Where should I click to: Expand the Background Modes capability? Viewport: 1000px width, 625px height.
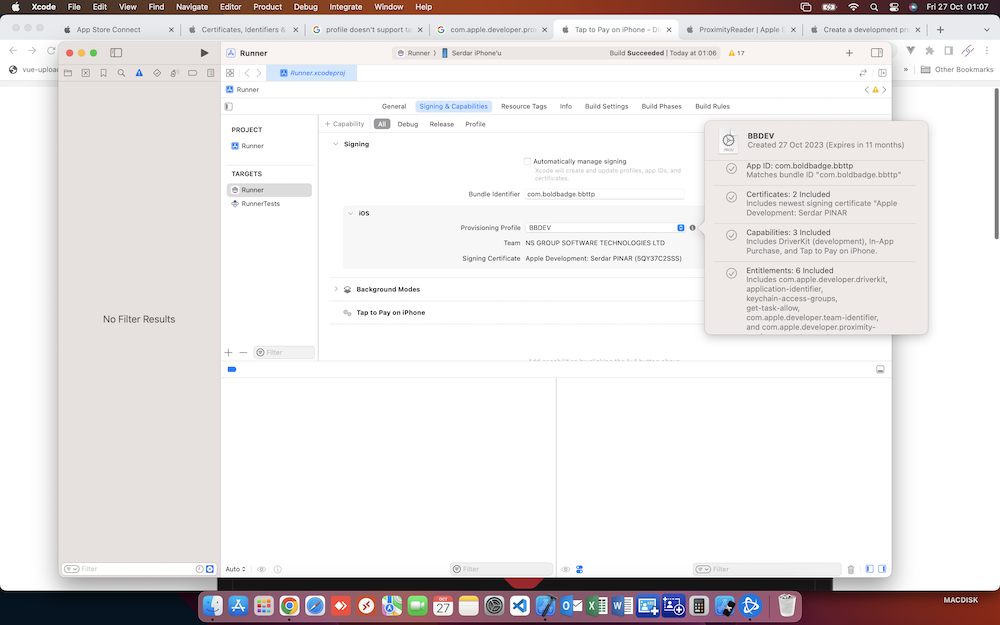(x=335, y=289)
